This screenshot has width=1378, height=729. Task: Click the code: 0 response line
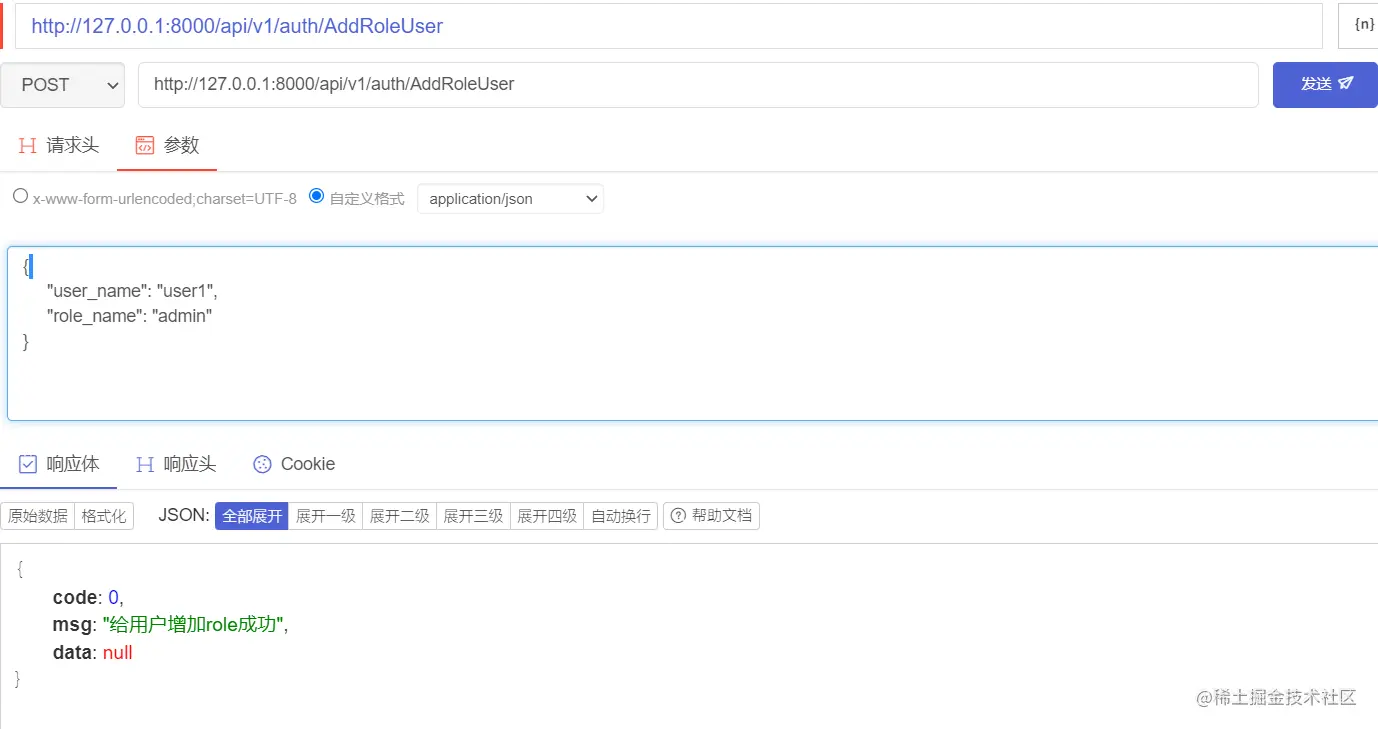point(88,597)
